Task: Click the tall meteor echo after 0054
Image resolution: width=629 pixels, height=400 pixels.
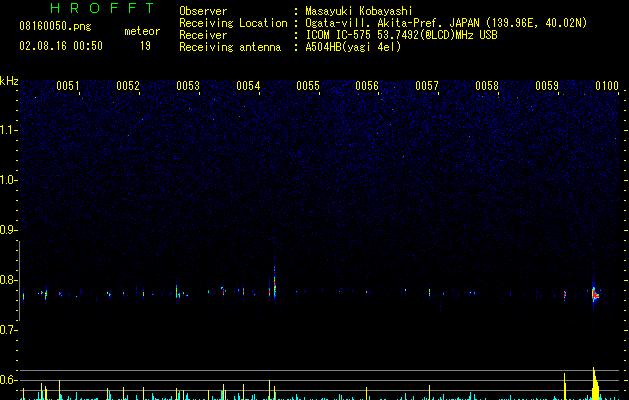Action: click(274, 281)
